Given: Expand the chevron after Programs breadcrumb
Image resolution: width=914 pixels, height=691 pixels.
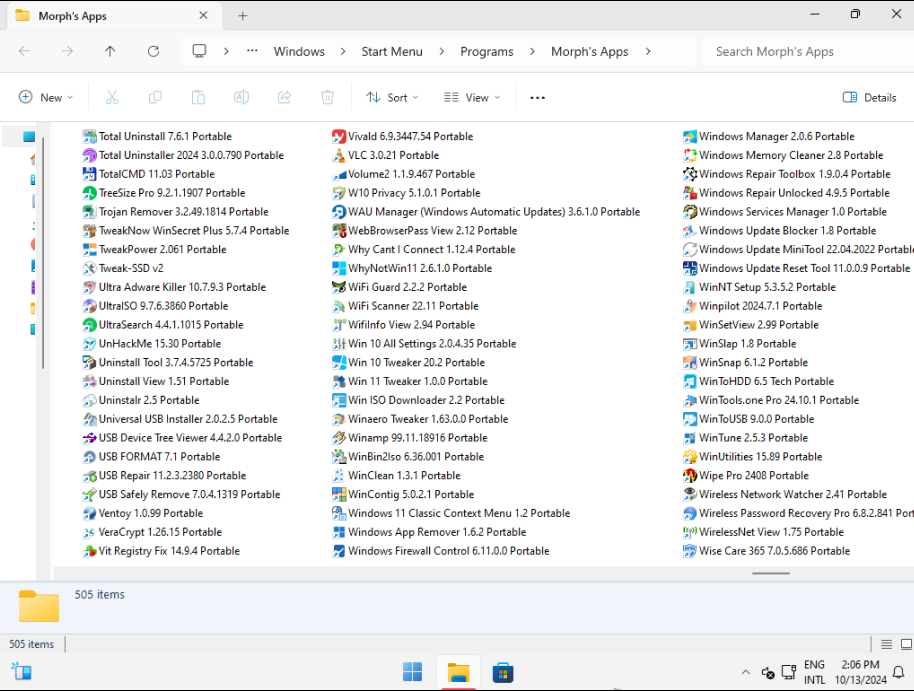Looking at the screenshot, I should tap(532, 51).
